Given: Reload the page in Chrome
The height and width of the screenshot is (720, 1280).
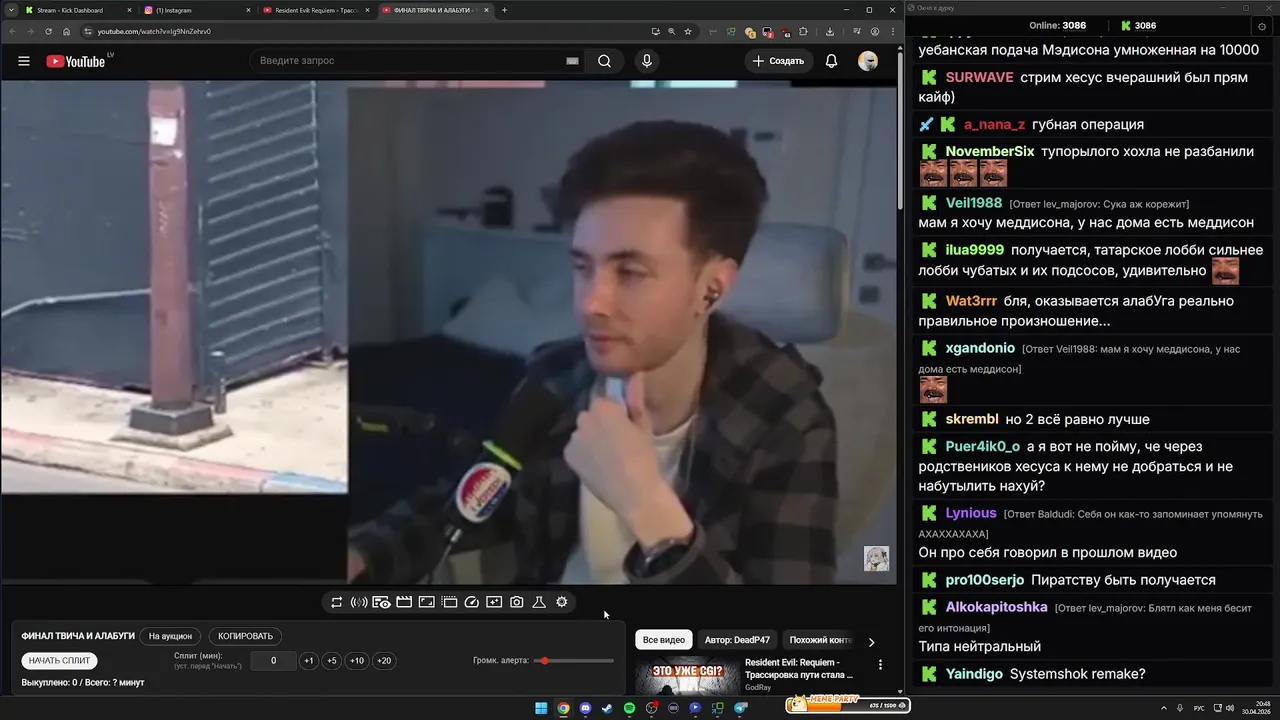Looking at the screenshot, I should click(x=48, y=31).
